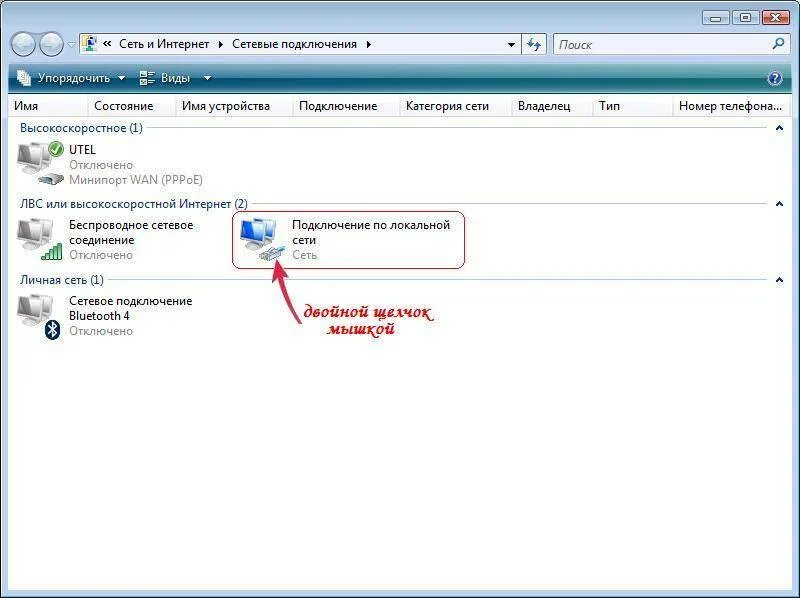Viewport: 800px width, 598px height.
Task: Open the address bar history dropdown
Action: point(511,44)
